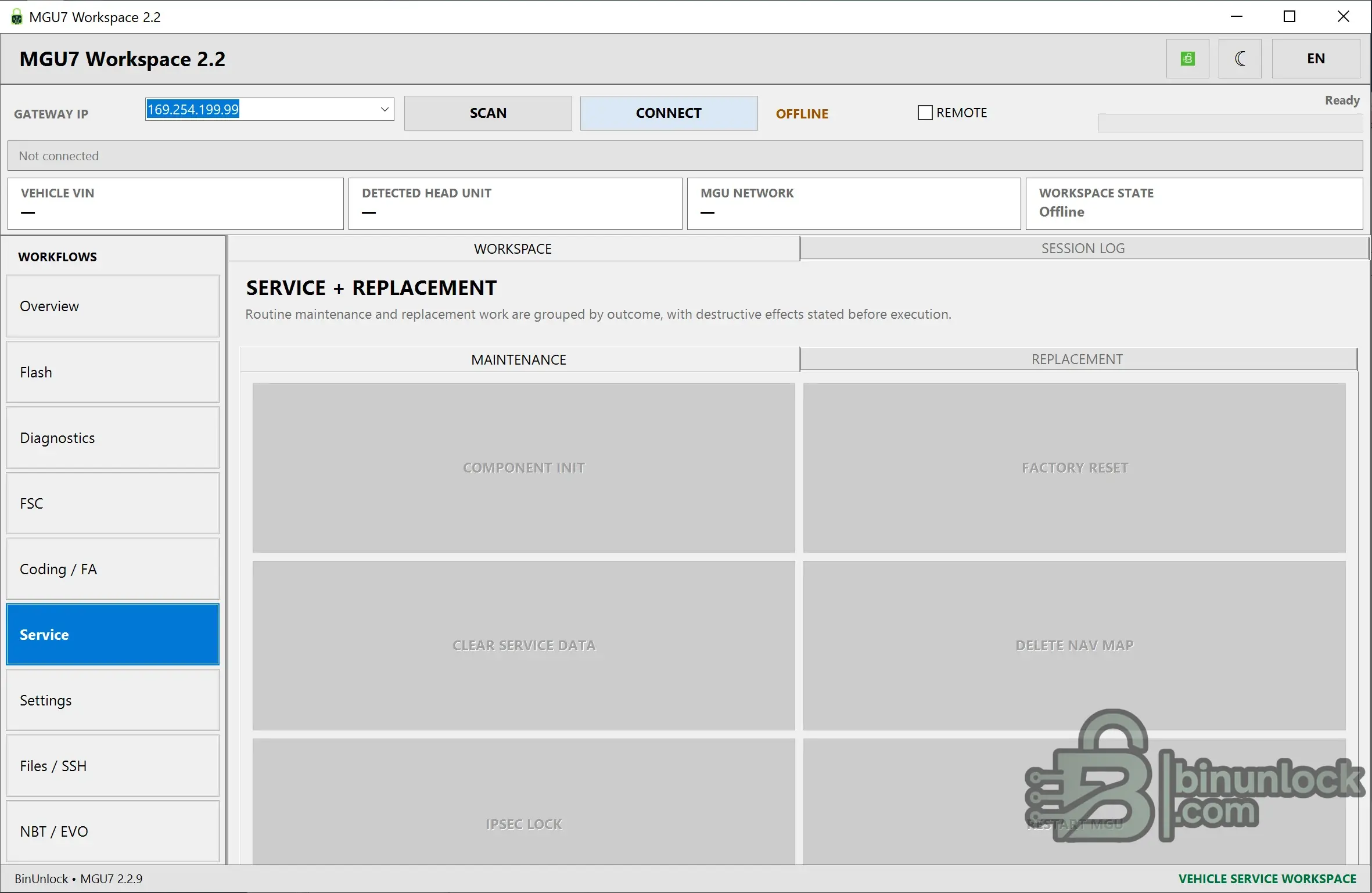This screenshot has width=1372, height=893.
Task: Click the VEHICLE VIN info card
Action: pyautogui.click(x=175, y=204)
